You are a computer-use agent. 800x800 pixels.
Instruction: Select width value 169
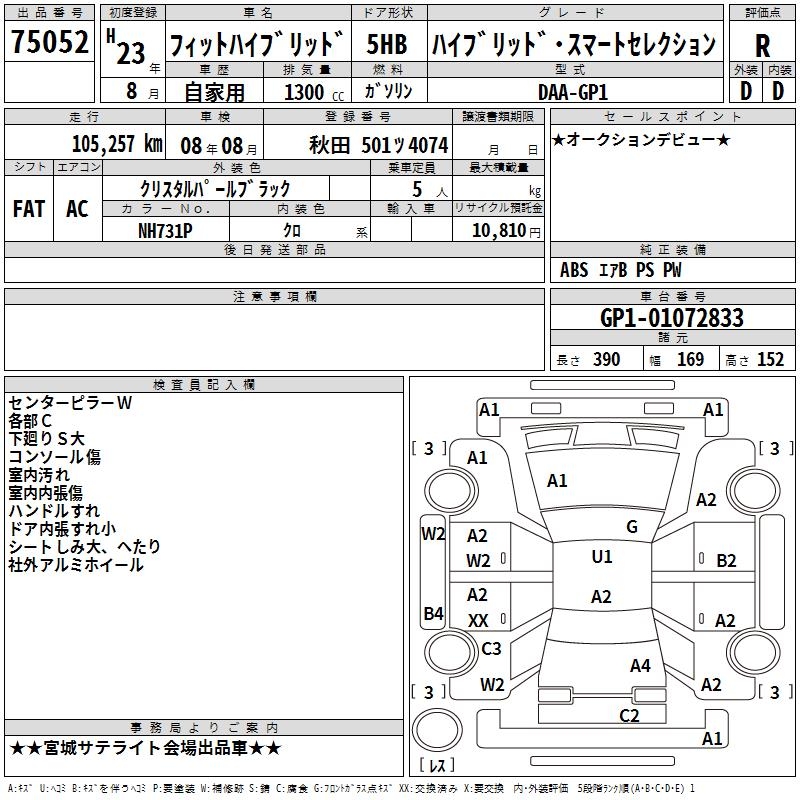point(690,360)
